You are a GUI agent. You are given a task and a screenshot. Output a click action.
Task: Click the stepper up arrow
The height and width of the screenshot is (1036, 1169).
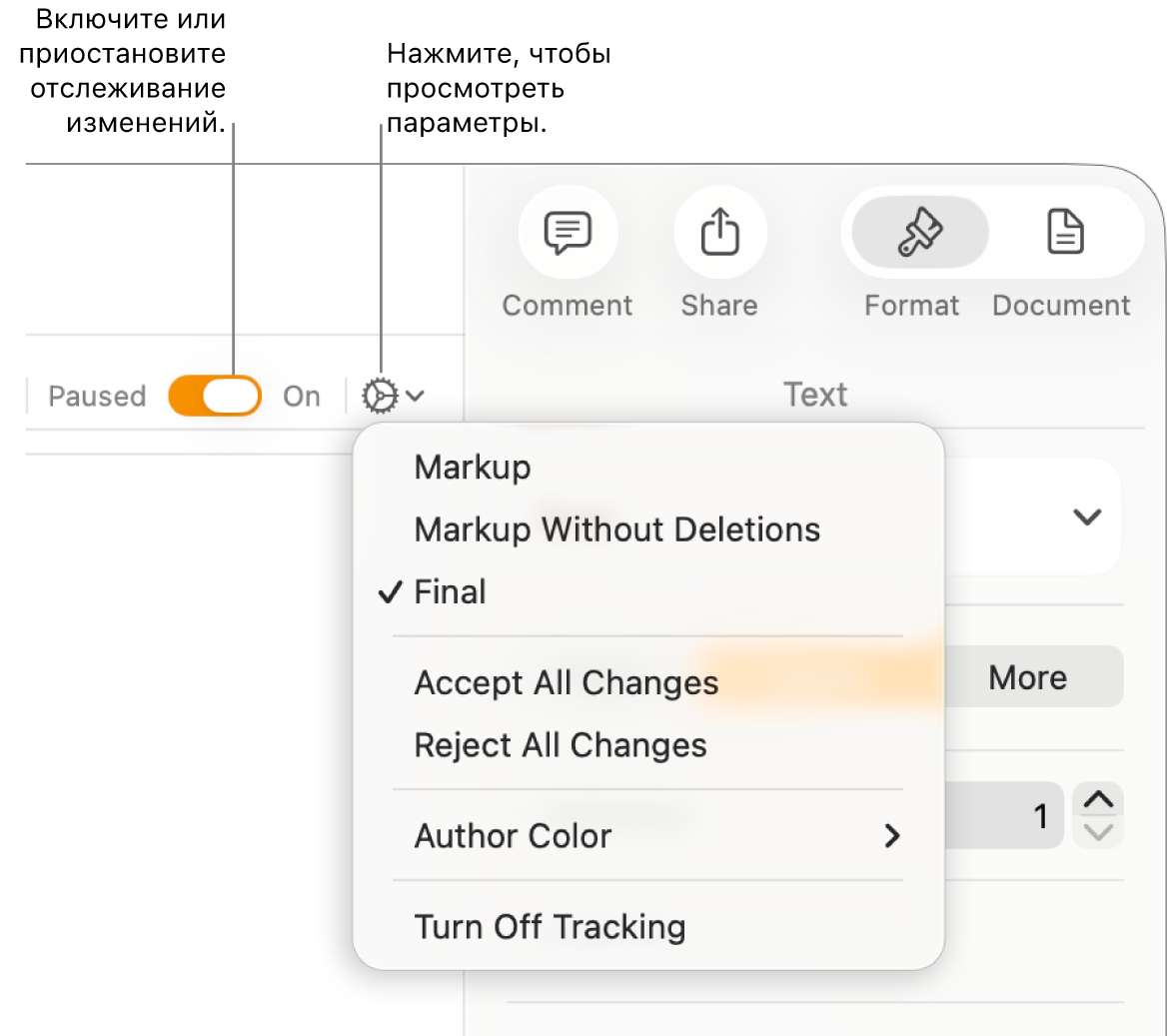click(x=1098, y=799)
